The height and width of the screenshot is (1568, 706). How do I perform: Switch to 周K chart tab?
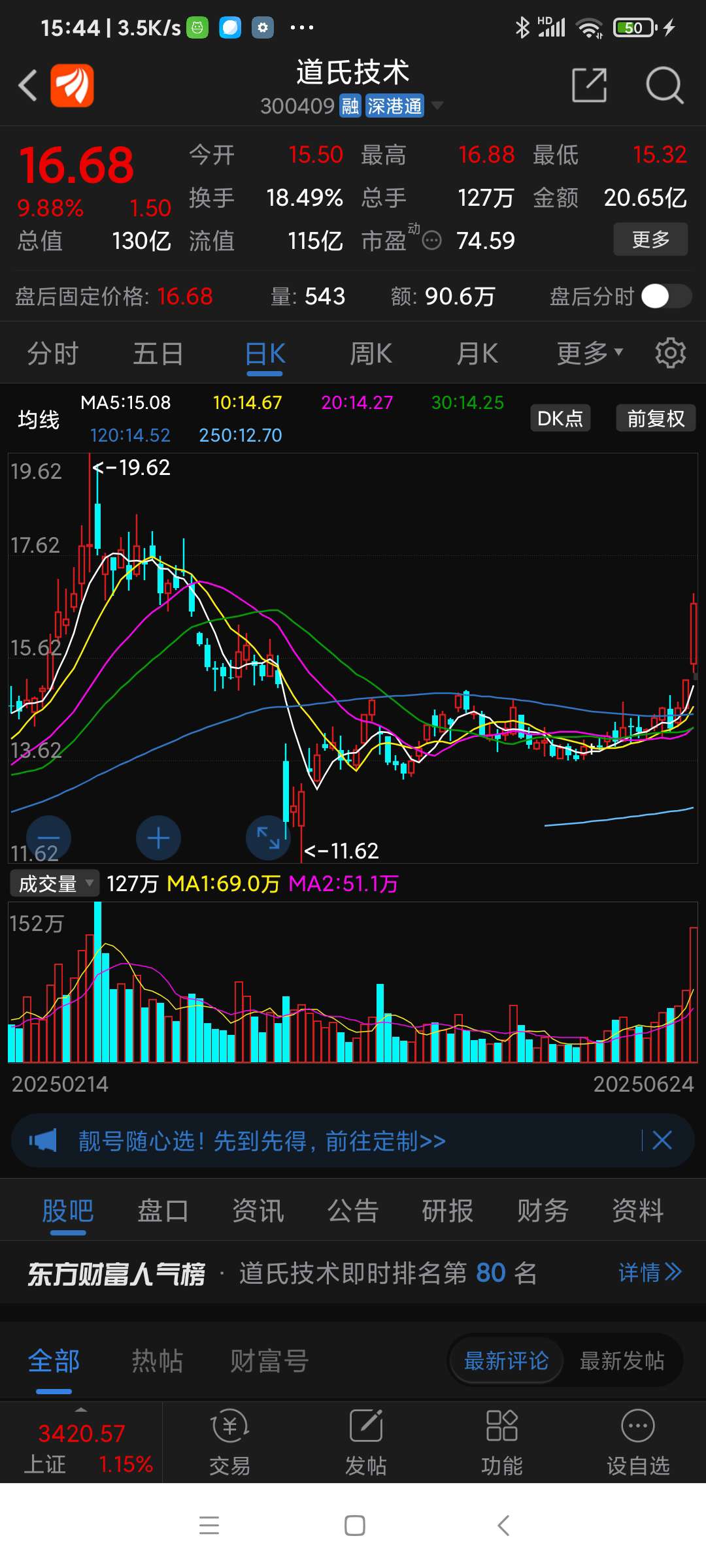click(x=371, y=353)
